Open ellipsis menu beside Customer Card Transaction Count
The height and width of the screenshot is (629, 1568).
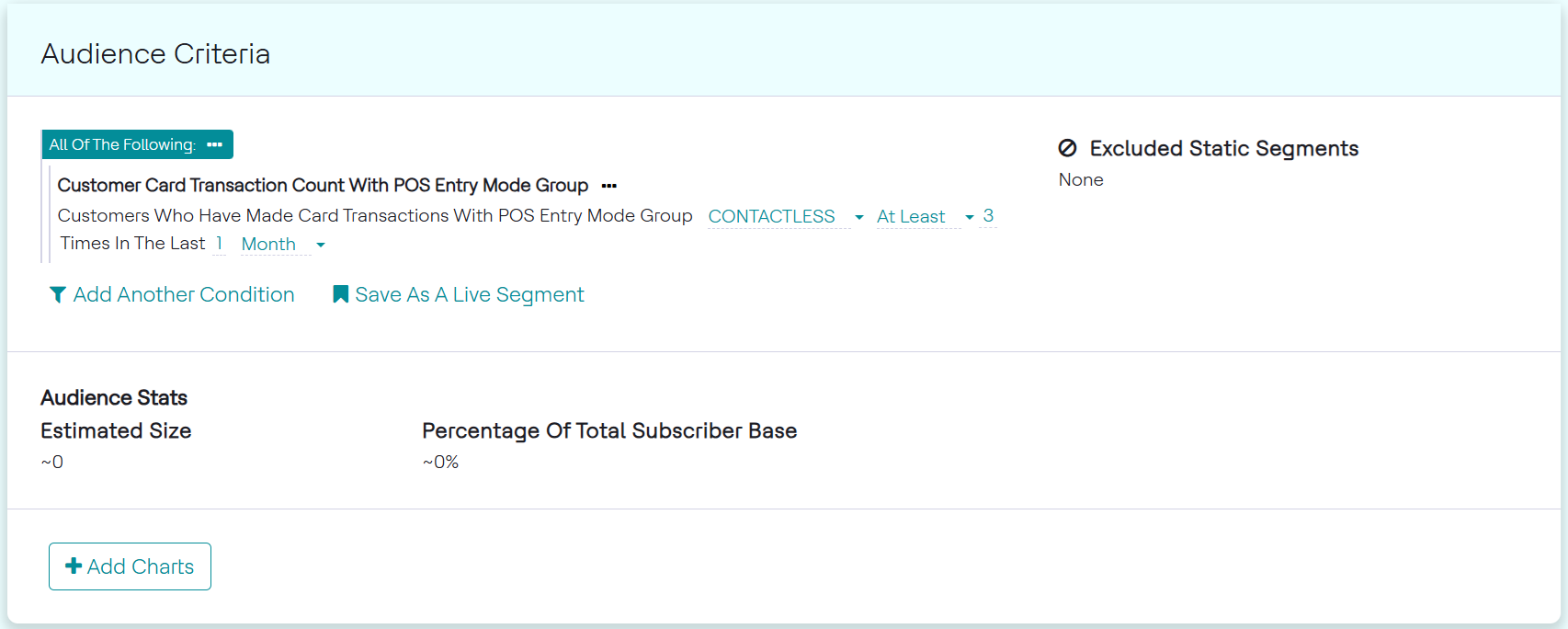[x=608, y=186]
